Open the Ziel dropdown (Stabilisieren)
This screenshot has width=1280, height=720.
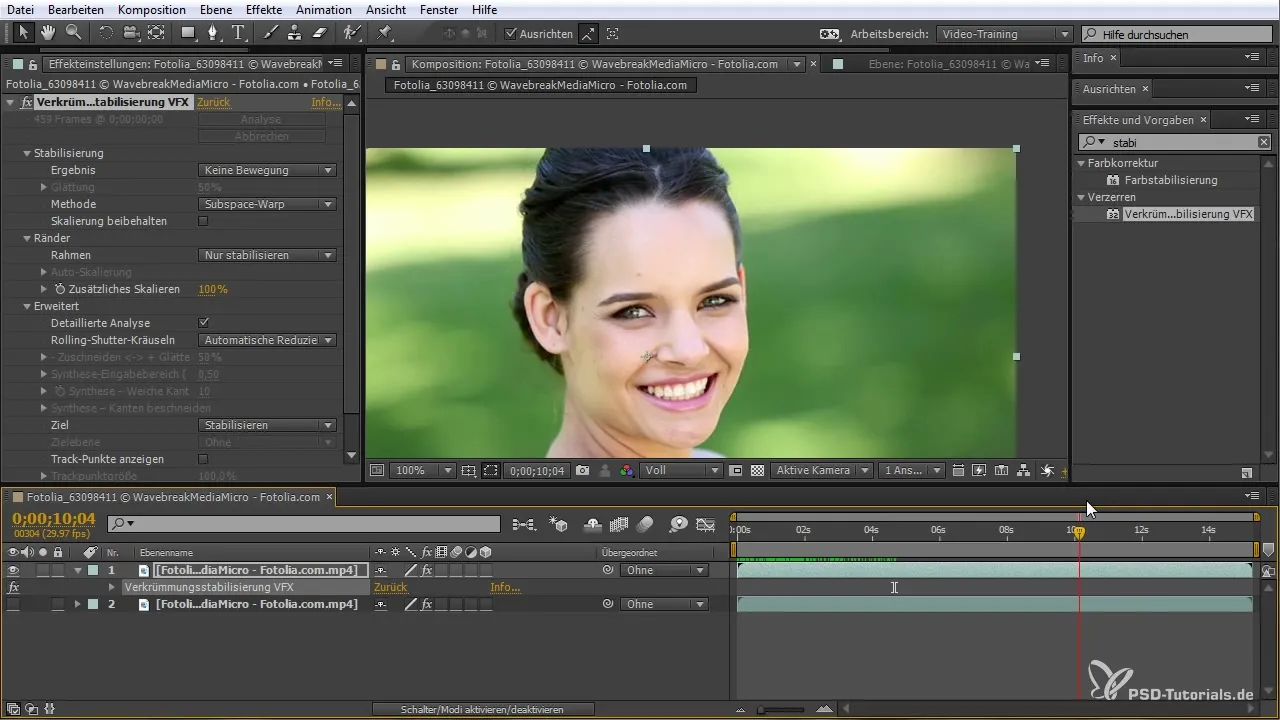pos(267,425)
